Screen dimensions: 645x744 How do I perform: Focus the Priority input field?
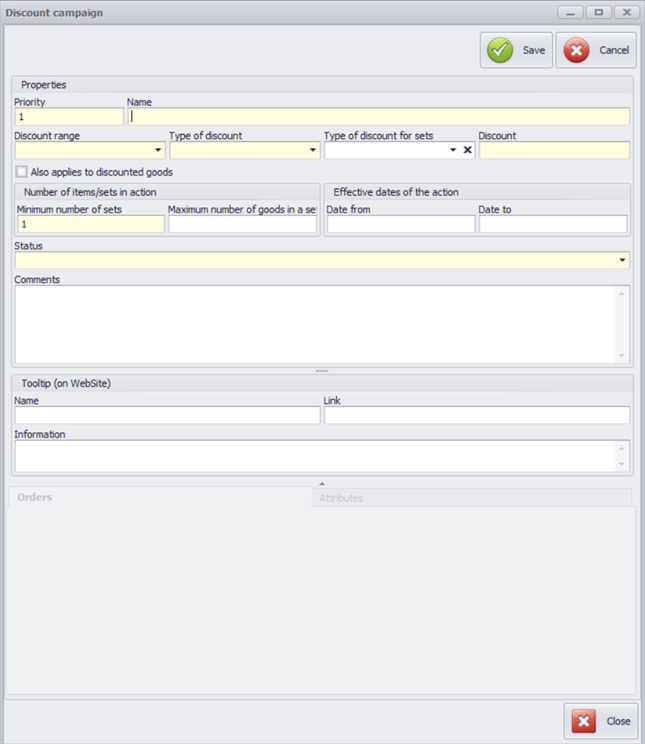coord(69,117)
